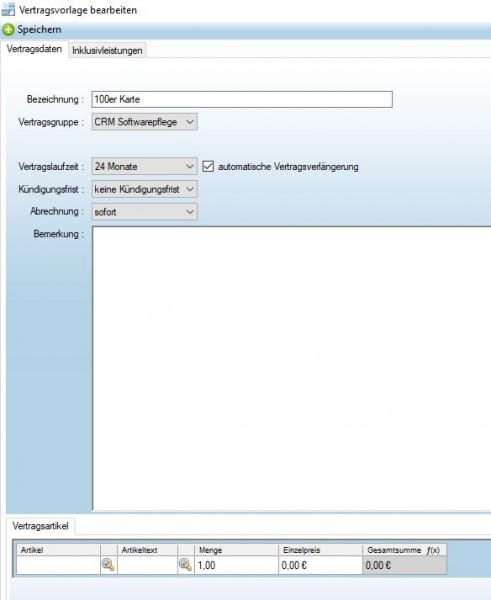Select the Vertragsartikel tab

click(41, 526)
